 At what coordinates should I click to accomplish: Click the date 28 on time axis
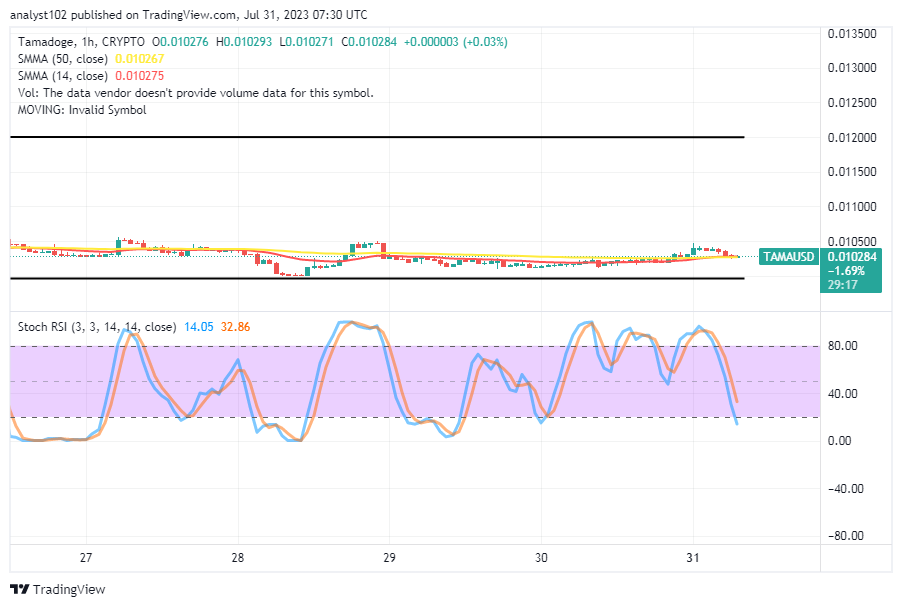click(238, 558)
